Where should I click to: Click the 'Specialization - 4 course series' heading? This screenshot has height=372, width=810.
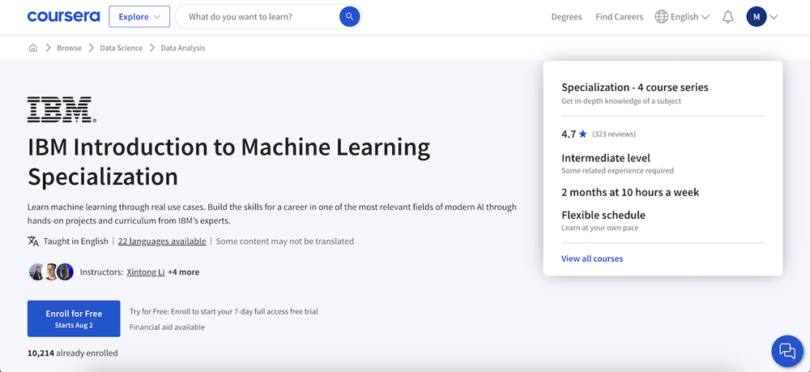635,87
